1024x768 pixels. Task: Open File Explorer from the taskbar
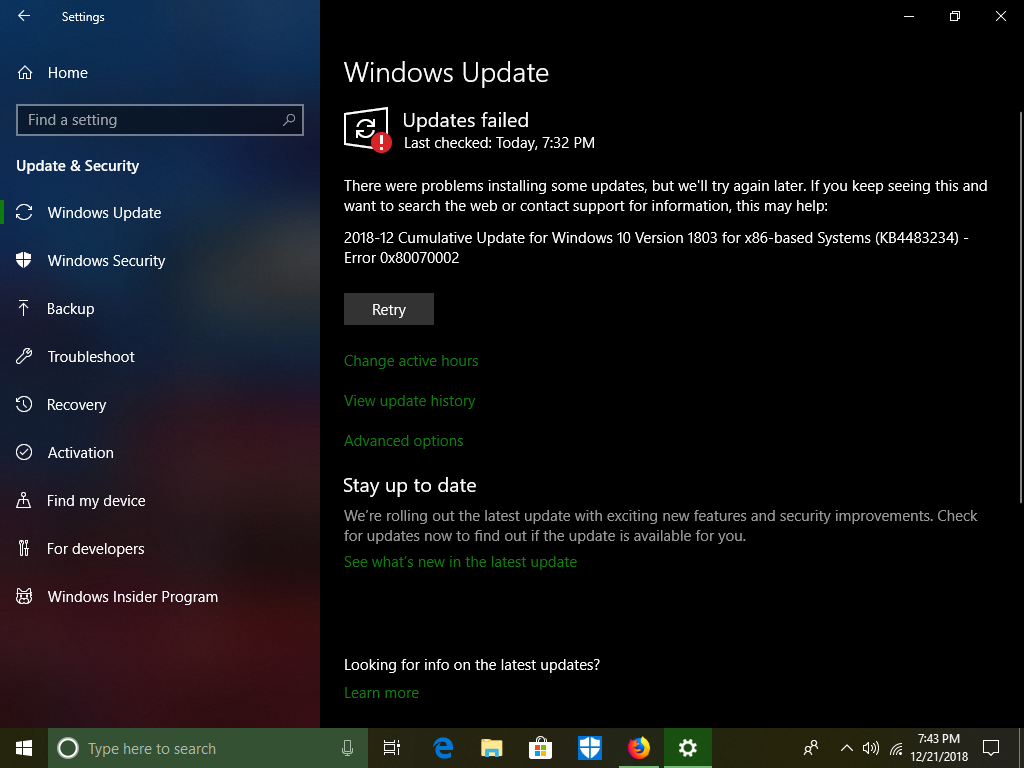click(492, 748)
